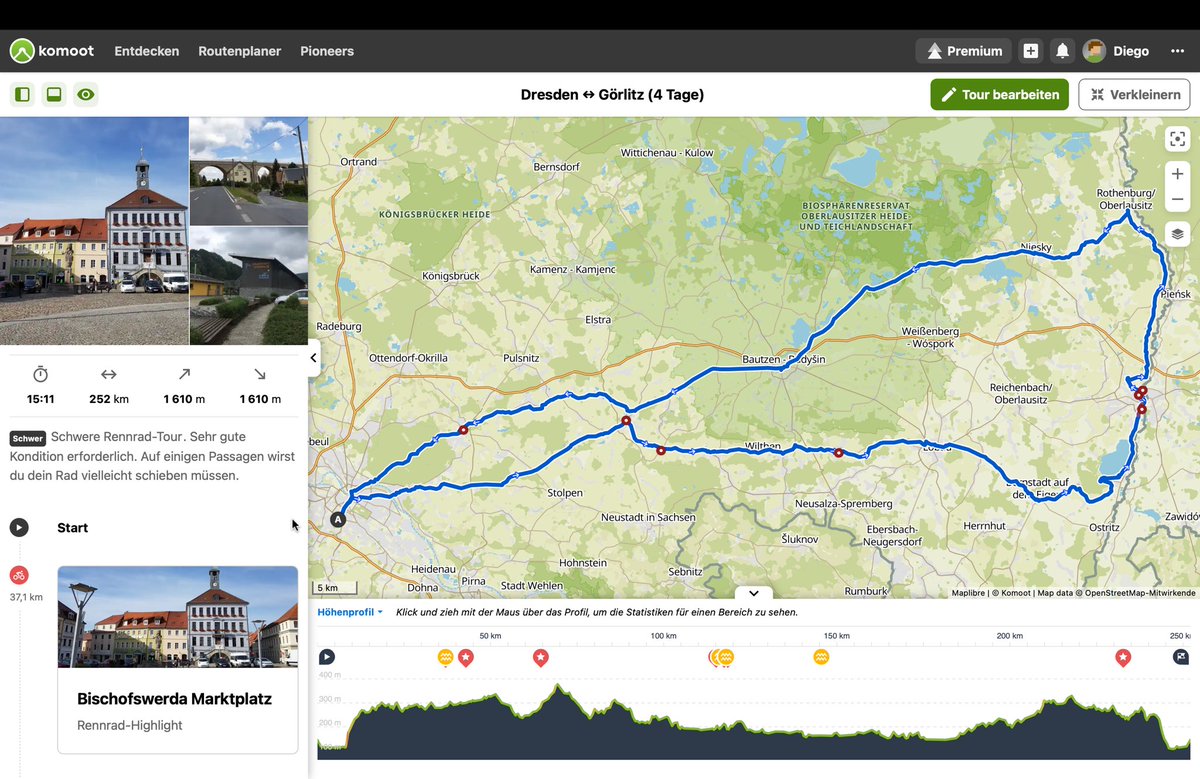Toggle the left sidebar panel layout icon
The width and height of the screenshot is (1200, 779).
pyautogui.click(x=22, y=95)
